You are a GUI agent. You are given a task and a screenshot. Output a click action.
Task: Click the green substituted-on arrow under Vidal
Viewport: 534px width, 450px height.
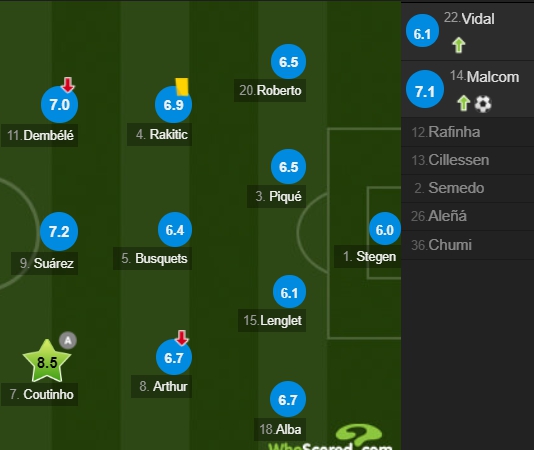tap(458, 45)
